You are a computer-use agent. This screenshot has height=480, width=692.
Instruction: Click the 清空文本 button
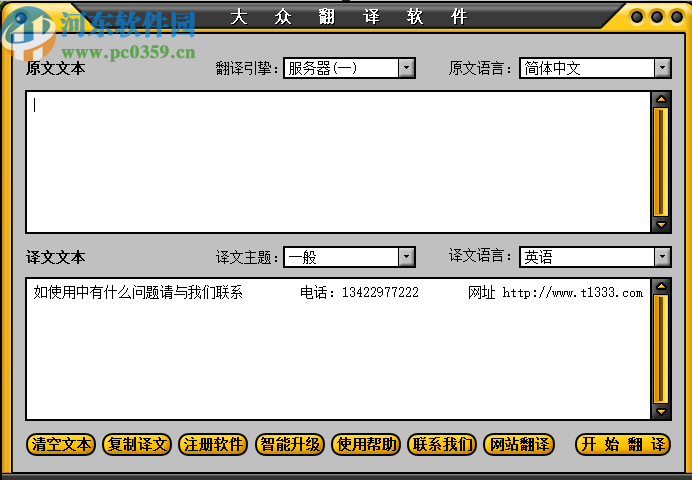[61, 444]
